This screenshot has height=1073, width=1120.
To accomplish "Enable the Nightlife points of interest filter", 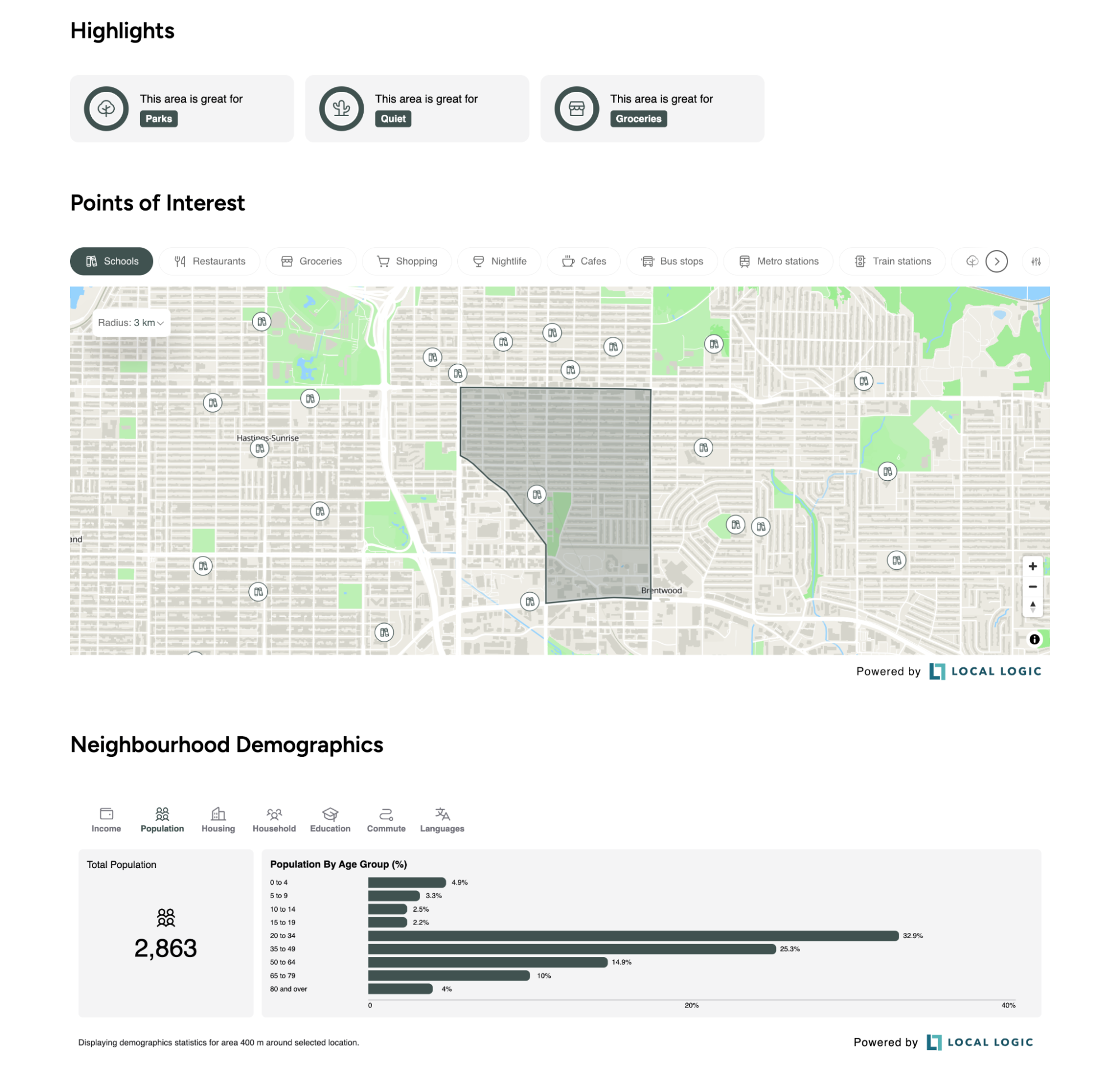I will click(x=499, y=261).
